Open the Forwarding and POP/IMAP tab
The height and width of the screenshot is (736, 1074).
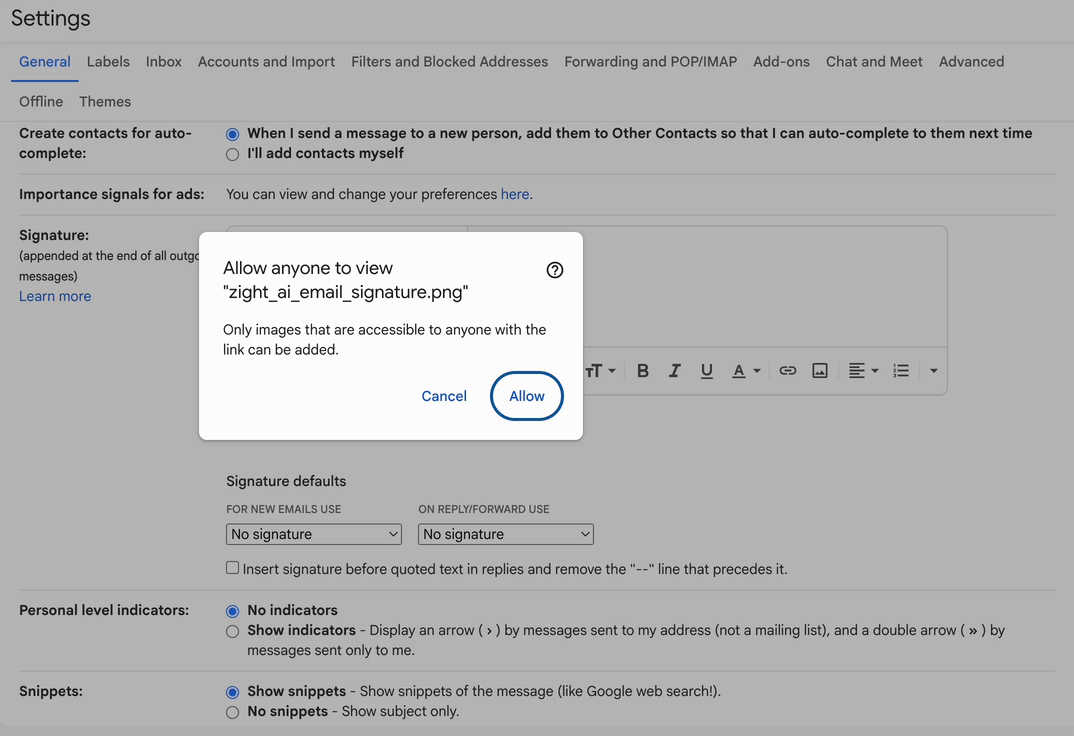(650, 62)
